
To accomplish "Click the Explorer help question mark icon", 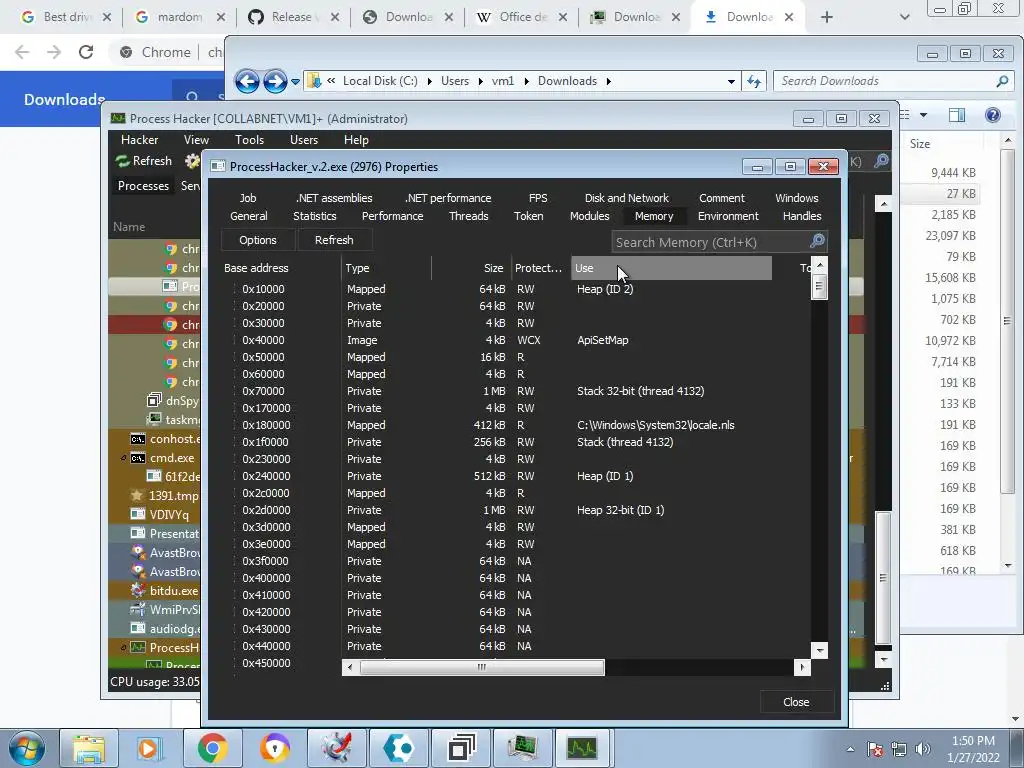I will pos(993,116).
